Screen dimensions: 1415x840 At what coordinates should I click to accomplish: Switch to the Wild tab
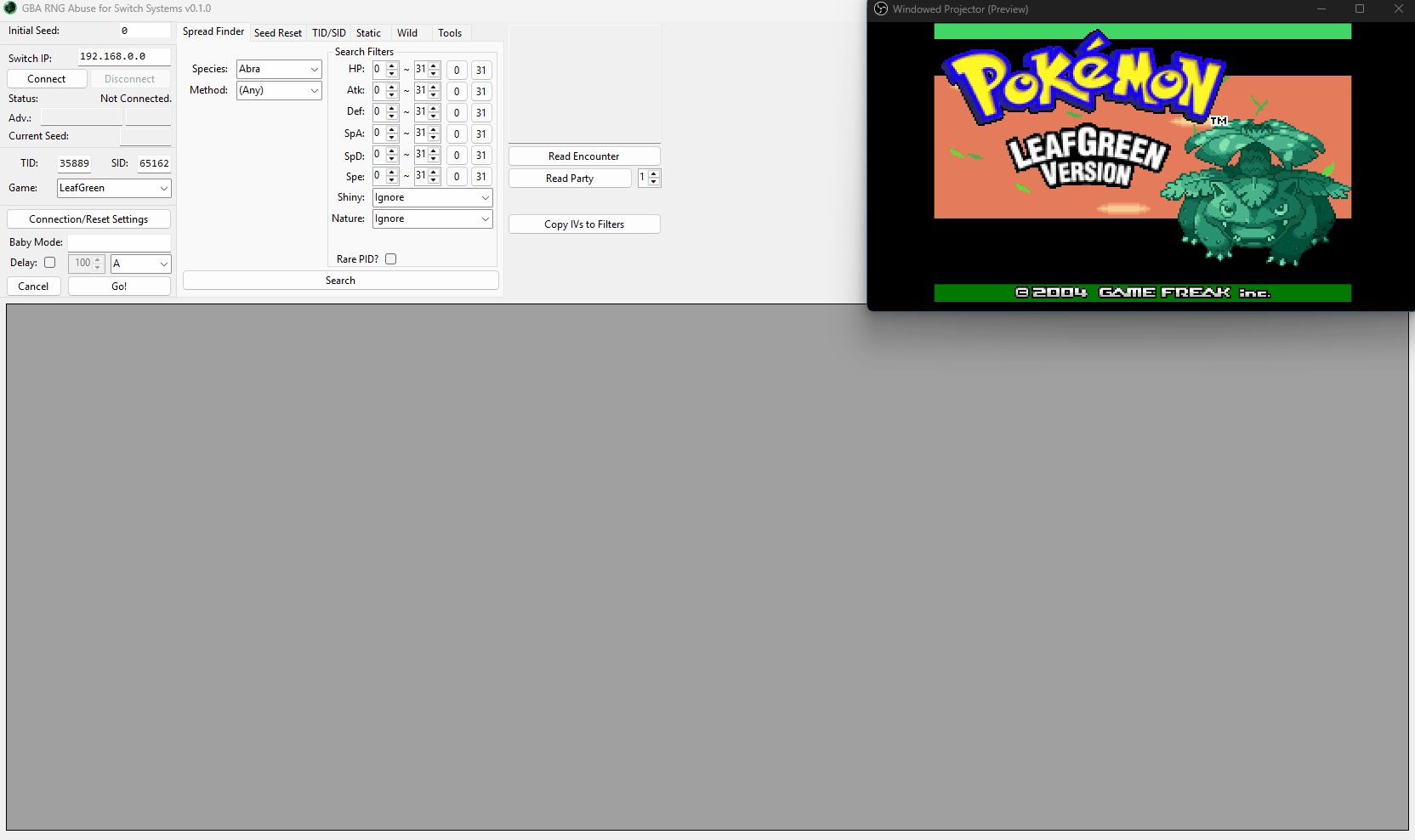click(407, 33)
